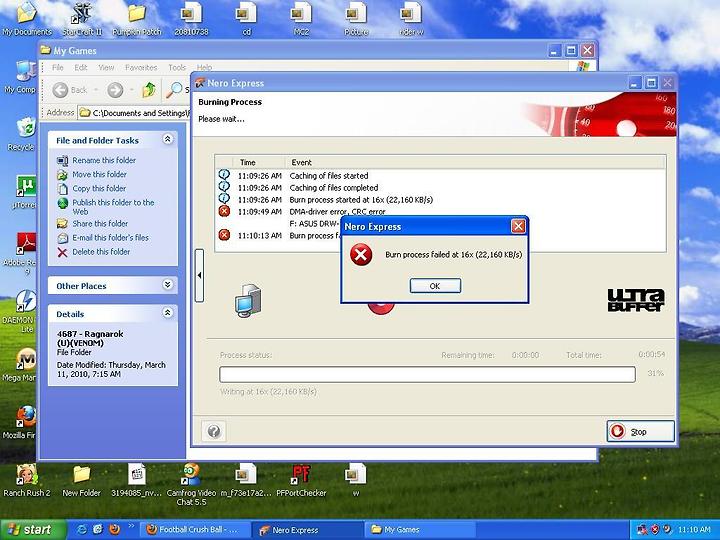
Task: Click the red error icon in dialog
Action: [361, 254]
